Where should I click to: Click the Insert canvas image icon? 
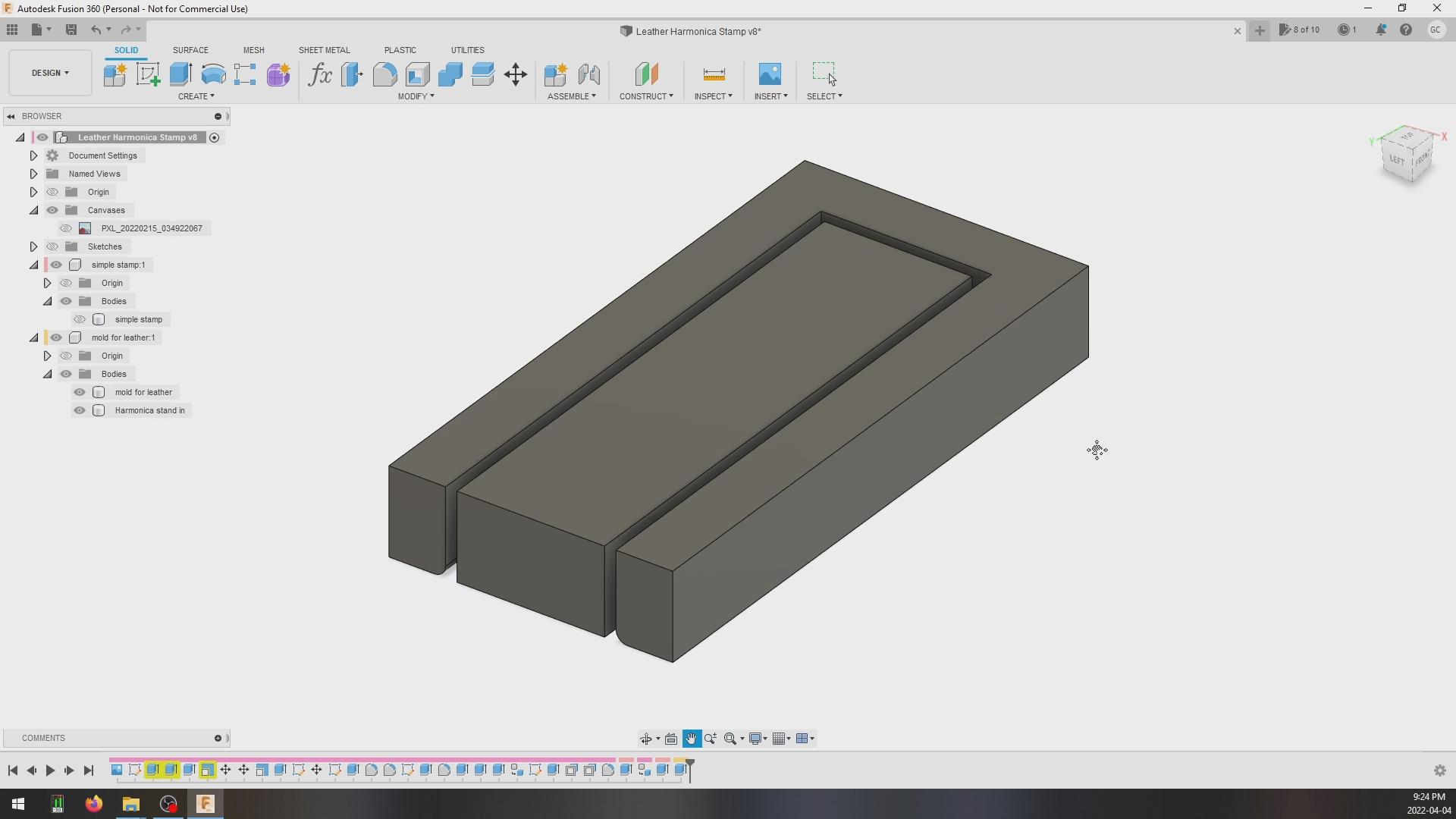[x=770, y=74]
